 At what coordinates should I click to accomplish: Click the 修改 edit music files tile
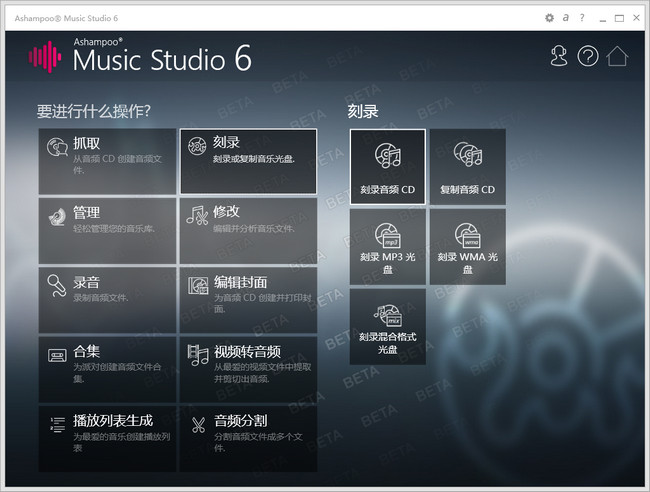click(x=248, y=231)
